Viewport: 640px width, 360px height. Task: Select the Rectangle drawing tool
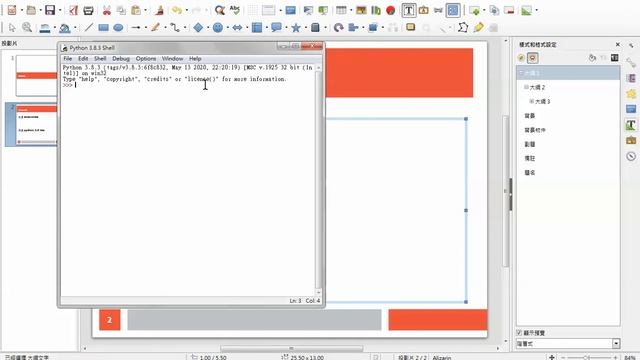click(x=103, y=27)
